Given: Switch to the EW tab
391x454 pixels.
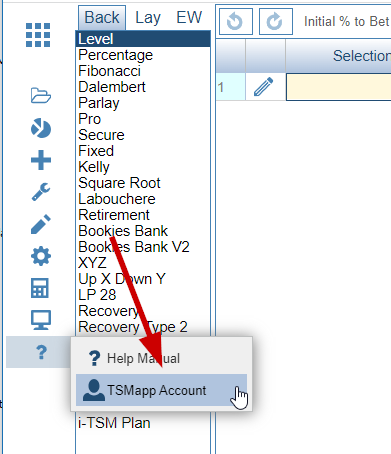Looking at the screenshot, I should click(189, 17).
